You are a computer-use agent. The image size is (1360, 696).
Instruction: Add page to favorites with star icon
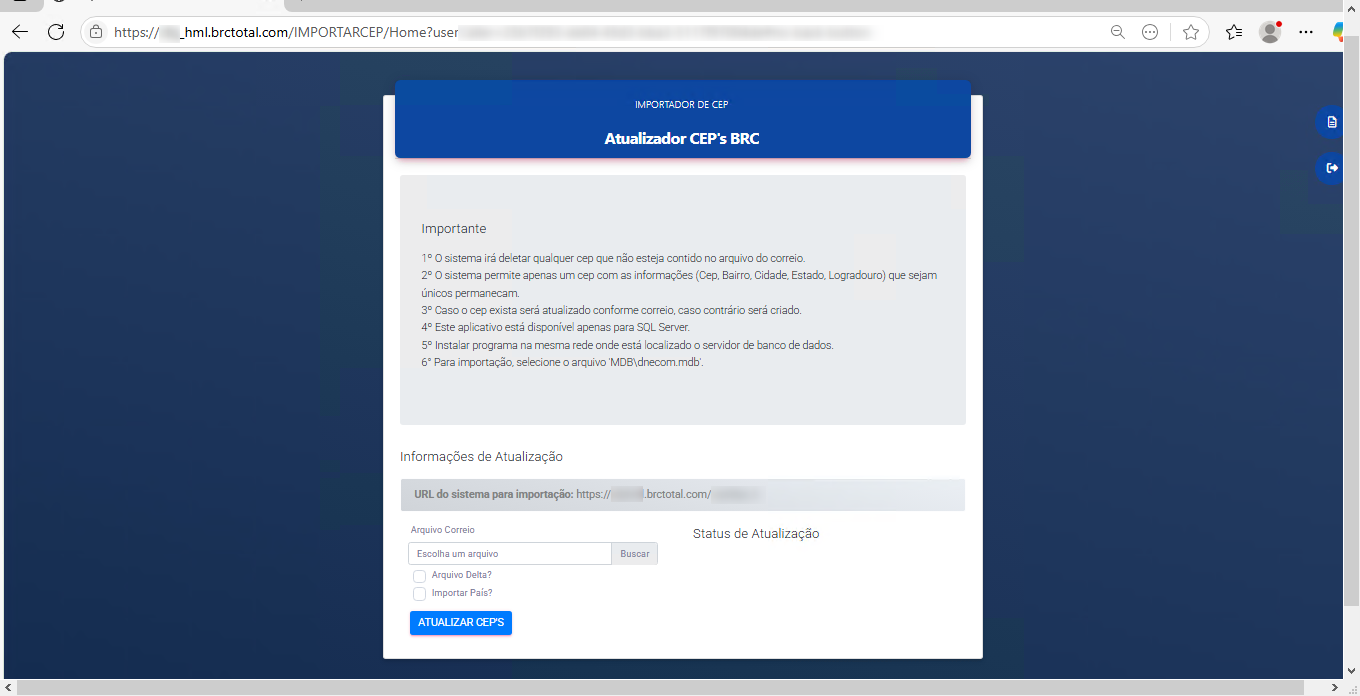click(x=1190, y=32)
